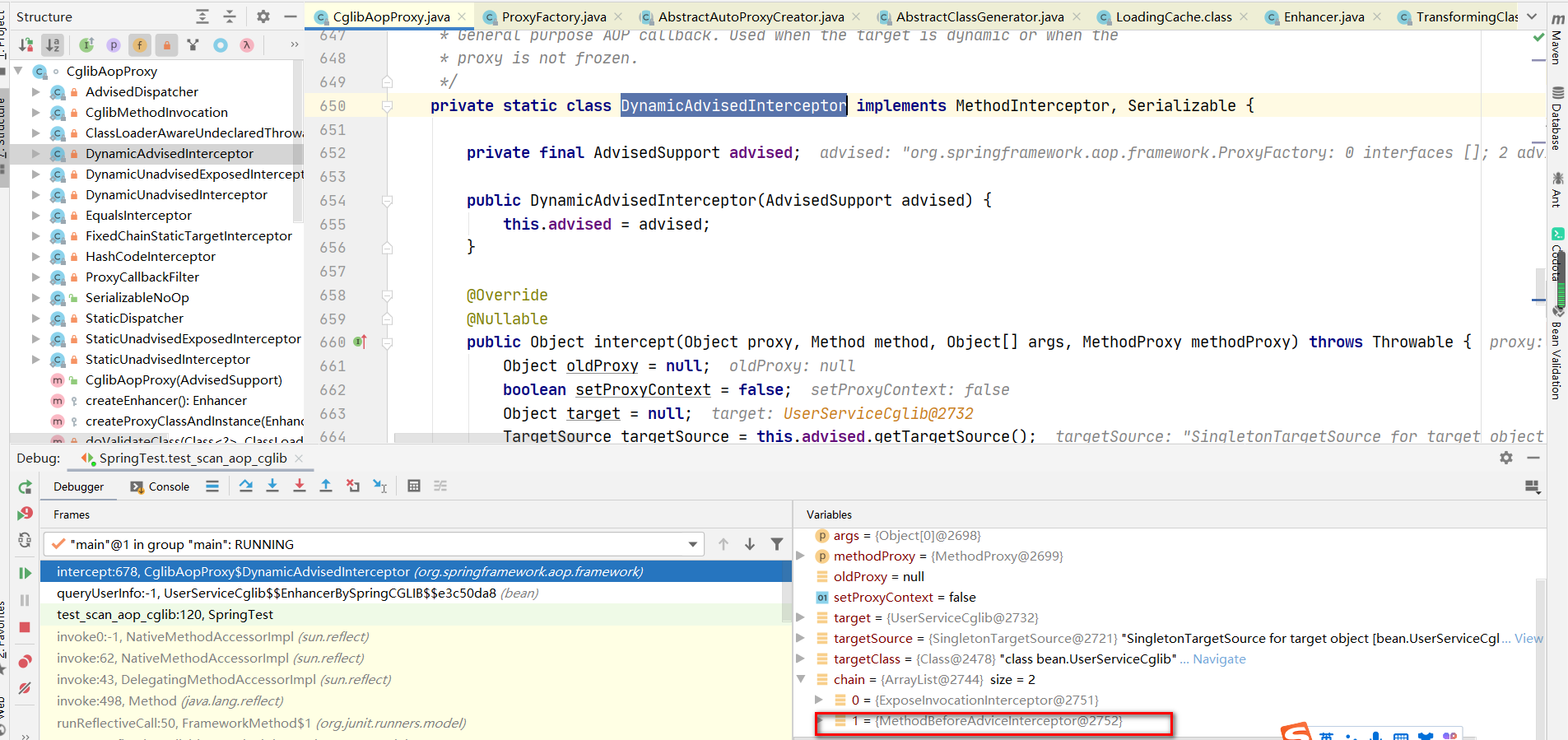Toggle Show Fields orange f filter
The height and width of the screenshot is (740, 1568).
140,45
